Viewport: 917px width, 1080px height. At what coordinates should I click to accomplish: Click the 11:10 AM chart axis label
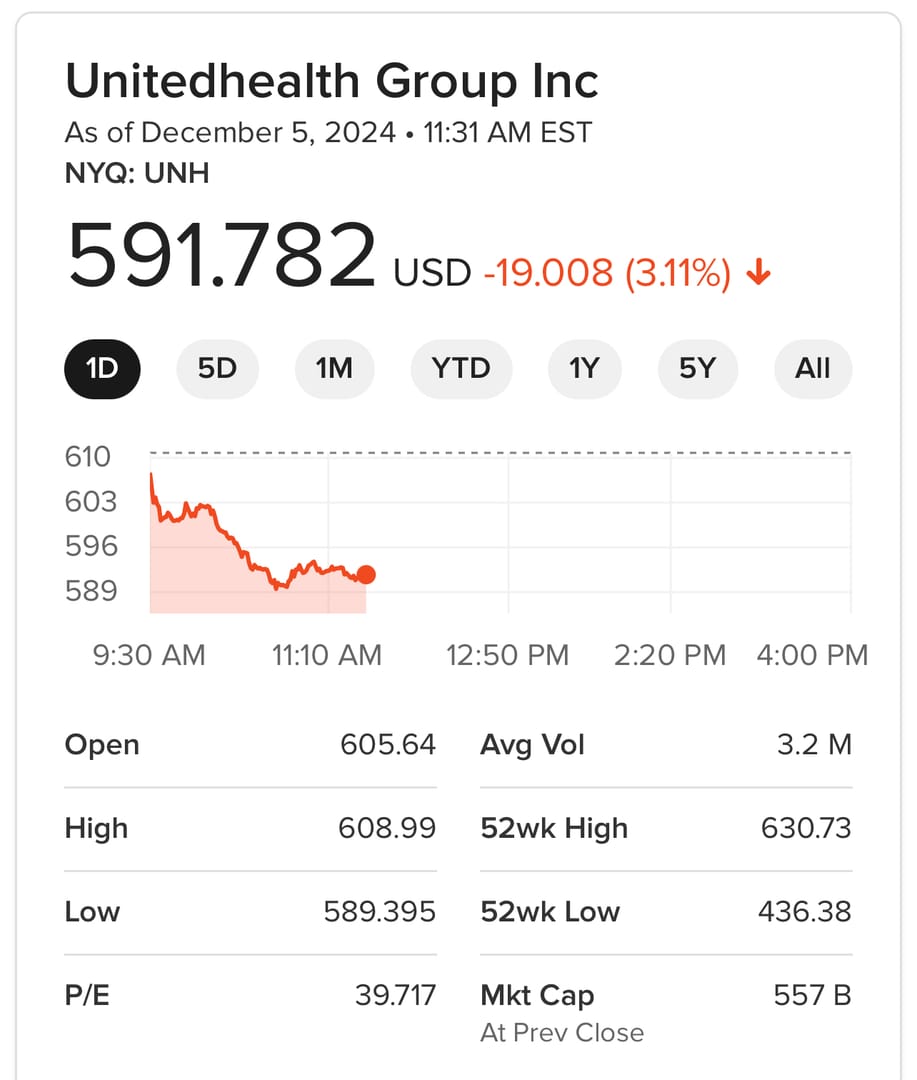click(327, 655)
